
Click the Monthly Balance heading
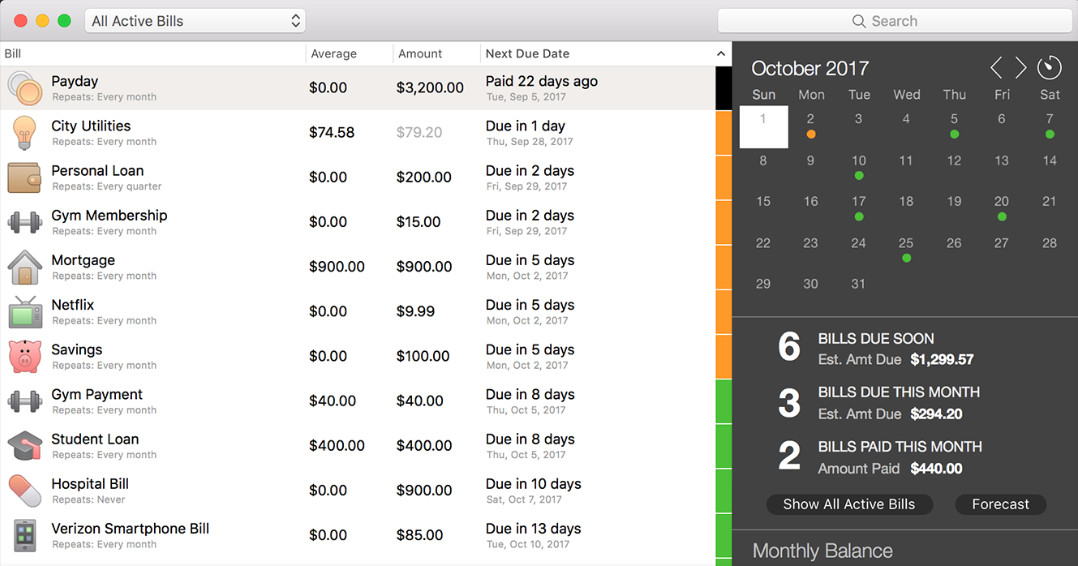(x=822, y=551)
